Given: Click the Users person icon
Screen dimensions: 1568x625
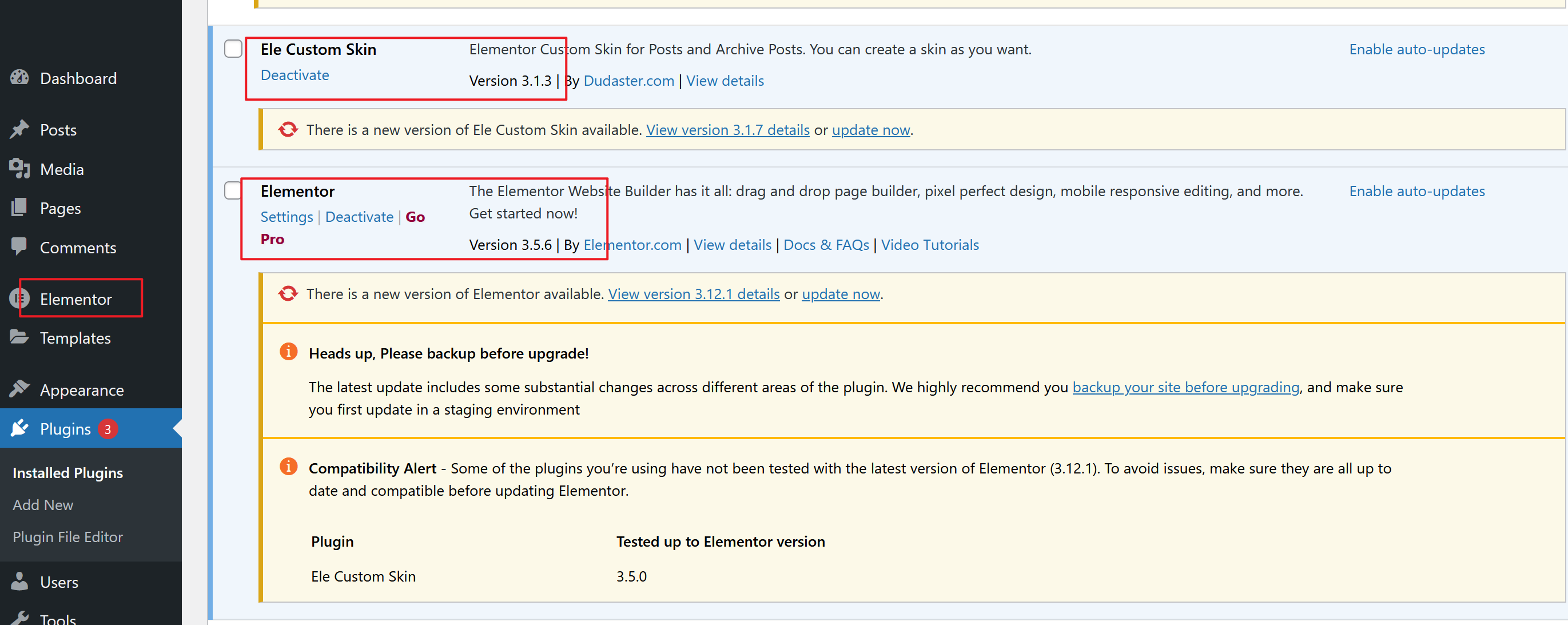Looking at the screenshot, I should coord(19,581).
